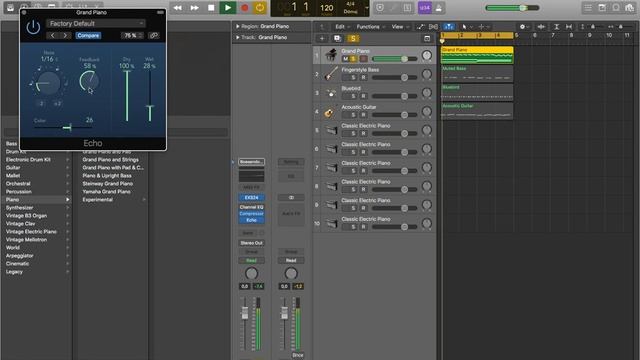Viewport: 640px width, 360px height.
Task: Click the Fast Forward transport button
Action: (195, 8)
